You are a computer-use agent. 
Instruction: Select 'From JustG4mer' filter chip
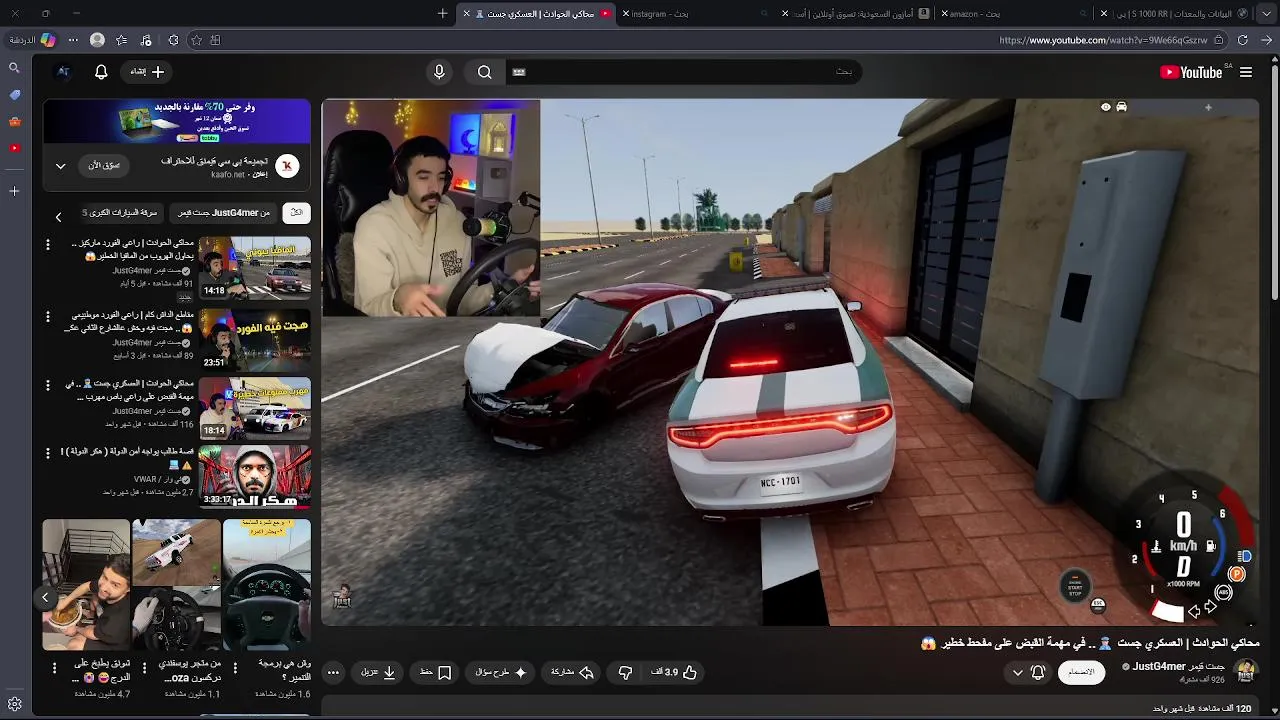[x=223, y=213]
